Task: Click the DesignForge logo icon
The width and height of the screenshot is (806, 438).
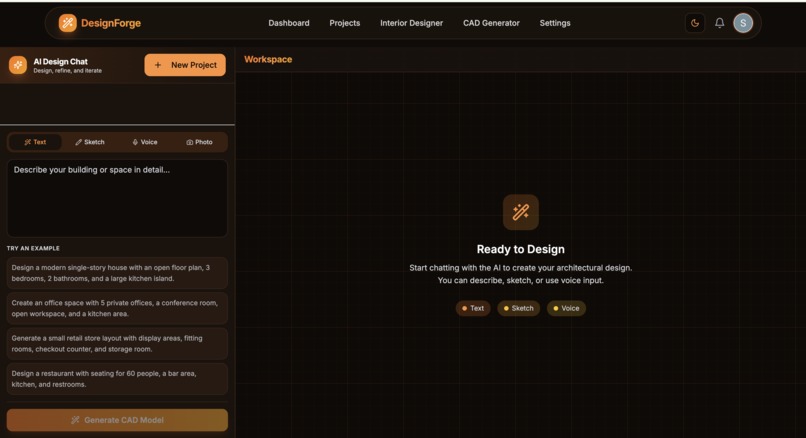Action: [67, 23]
